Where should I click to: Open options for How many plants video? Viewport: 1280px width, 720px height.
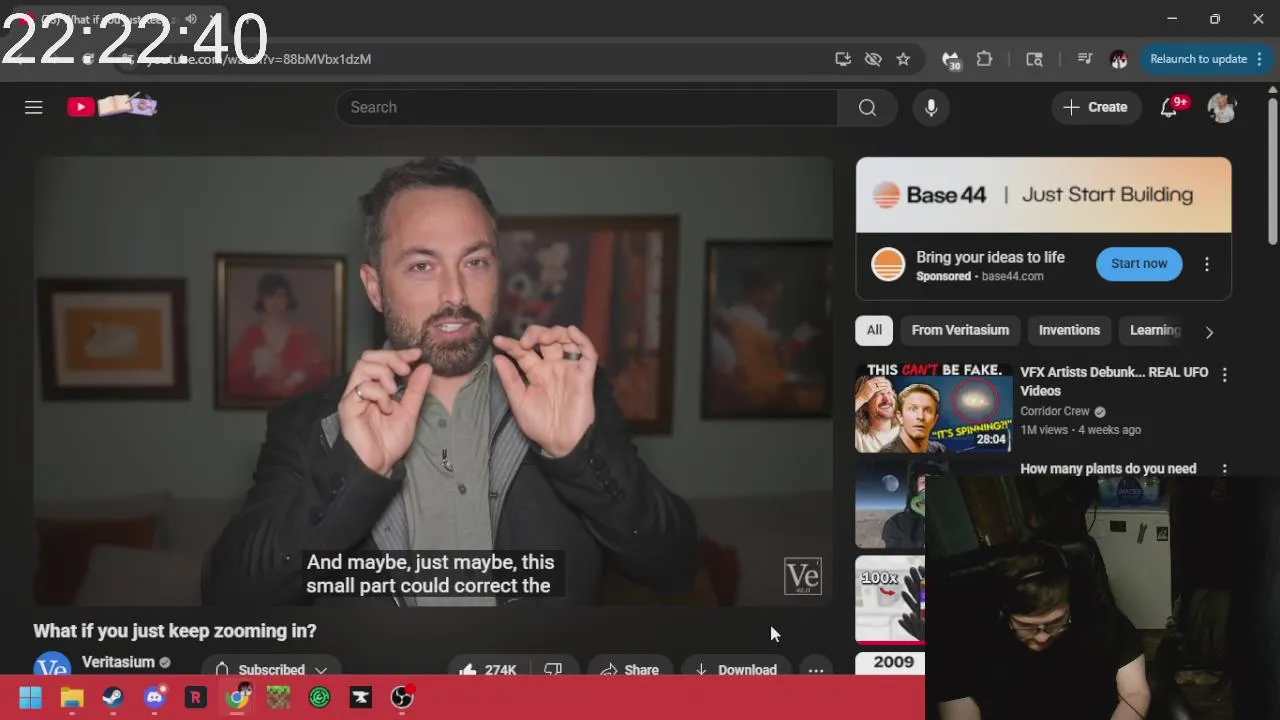pos(1224,469)
